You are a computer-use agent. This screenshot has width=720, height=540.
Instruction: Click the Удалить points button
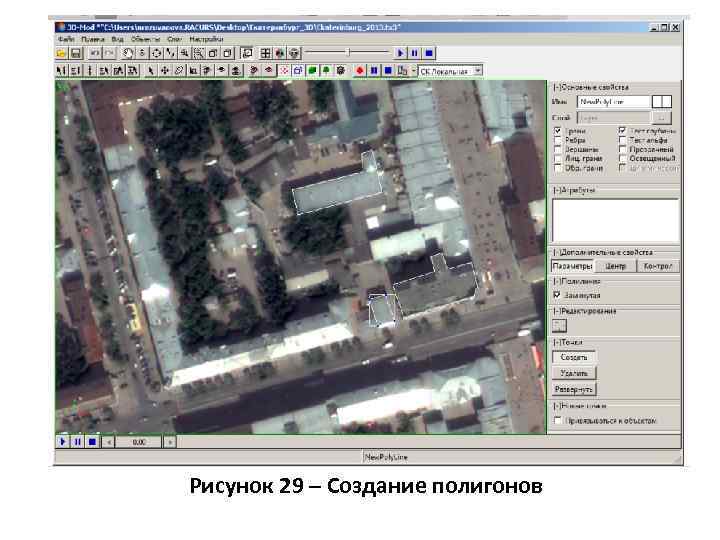pos(574,373)
